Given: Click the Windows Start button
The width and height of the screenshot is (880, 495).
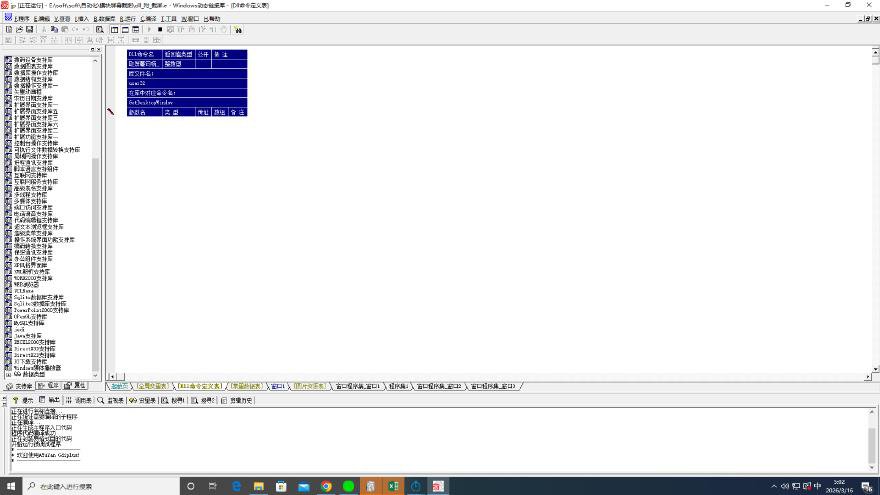Looking at the screenshot, I should pos(11,486).
